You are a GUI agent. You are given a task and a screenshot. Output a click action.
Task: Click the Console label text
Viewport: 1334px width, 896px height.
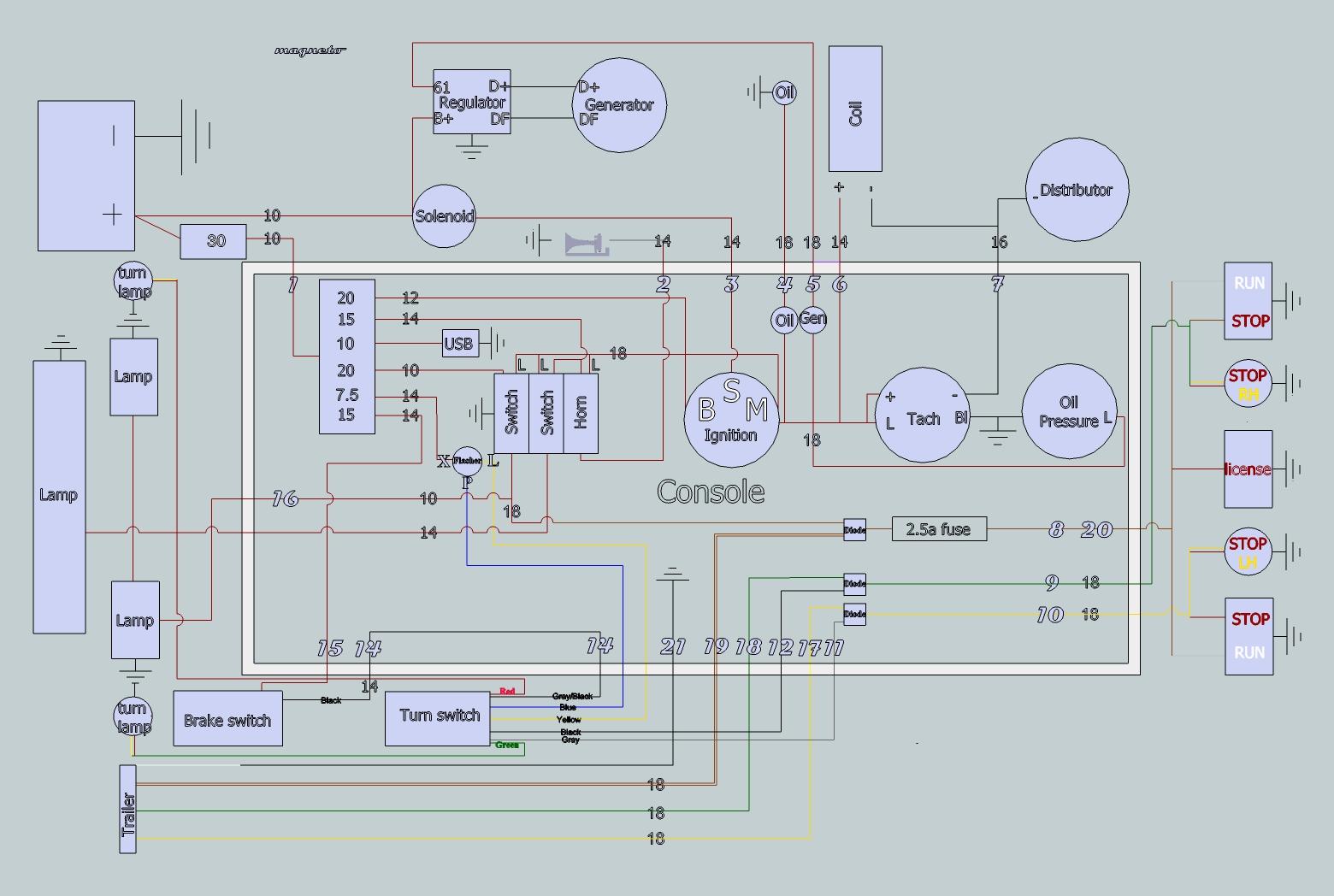pyautogui.click(x=711, y=492)
